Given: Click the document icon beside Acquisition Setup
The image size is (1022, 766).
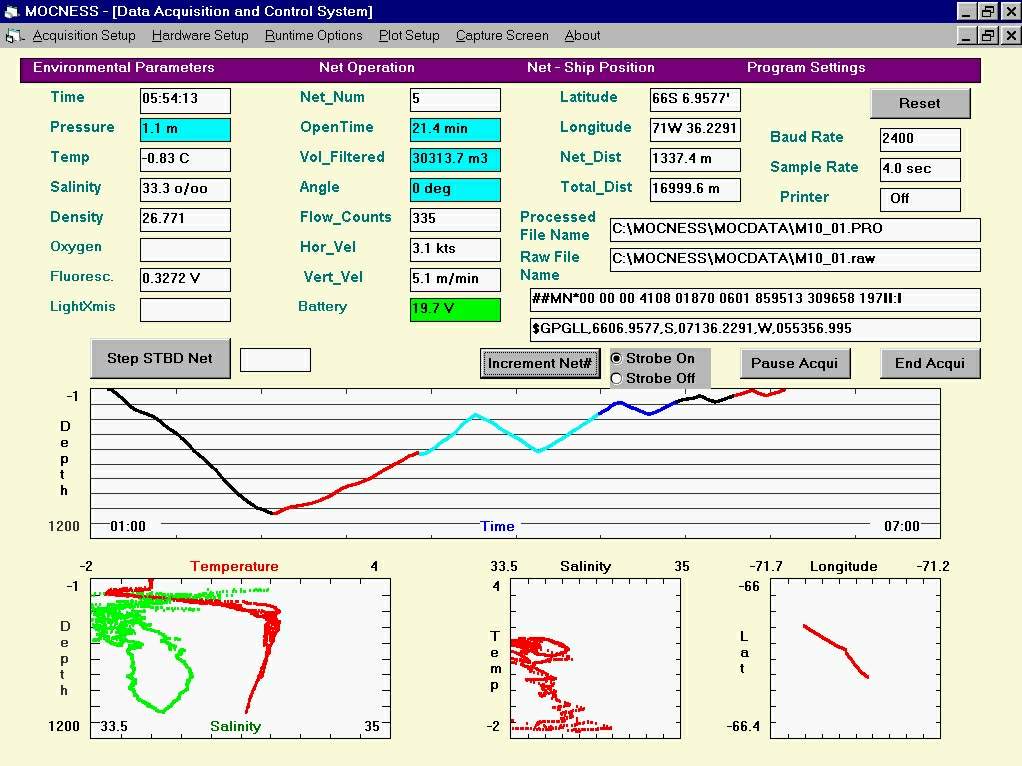Looking at the screenshot, I should point(14,36).
